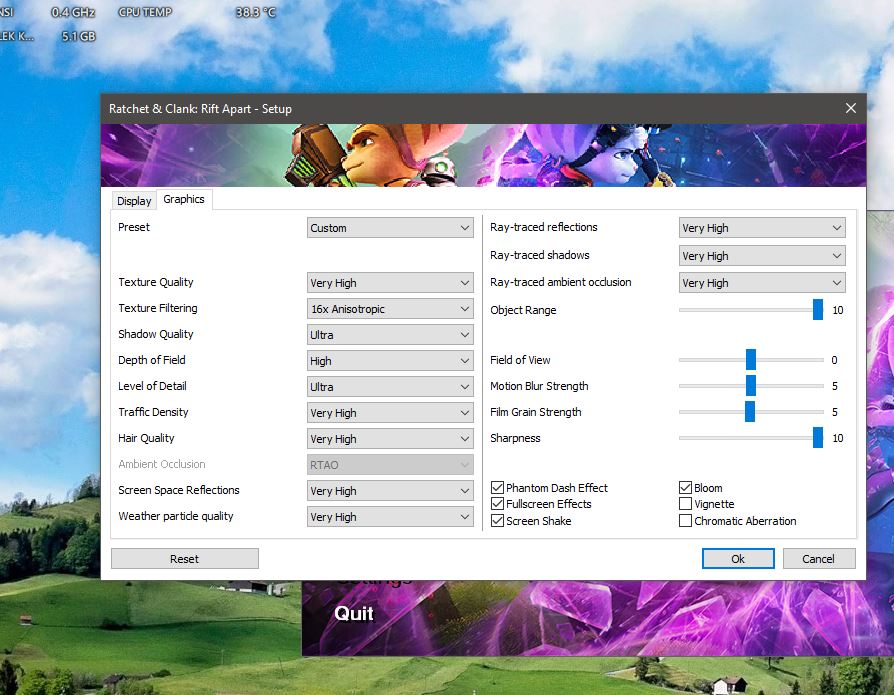Screen dimensions: 894x695
Task: Click the Ray-traced shadows label
Action: click(539, 255)
